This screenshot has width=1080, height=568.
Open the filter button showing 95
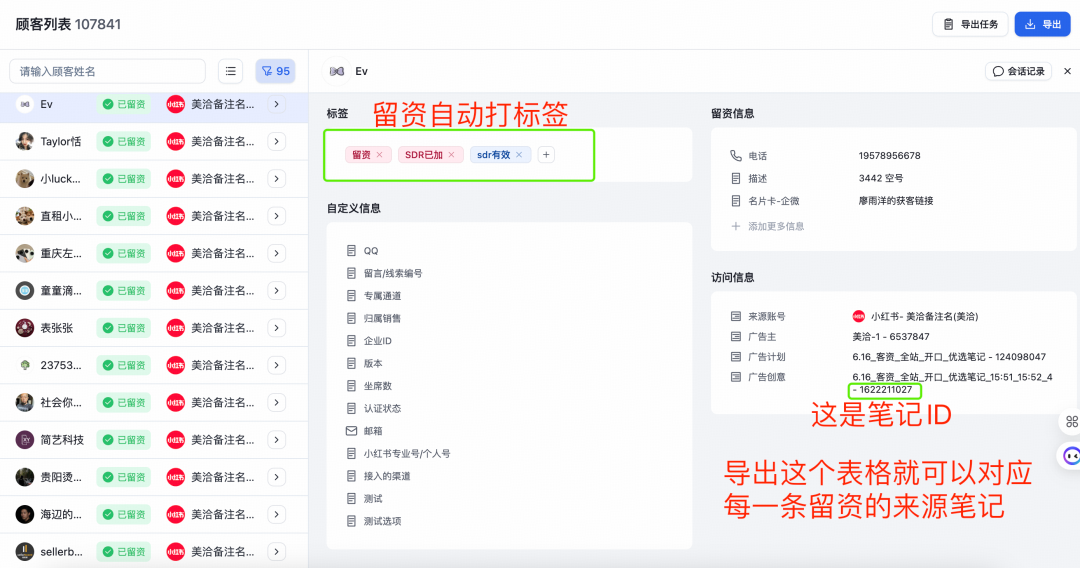pyautogui.click(x=276, y=71)
